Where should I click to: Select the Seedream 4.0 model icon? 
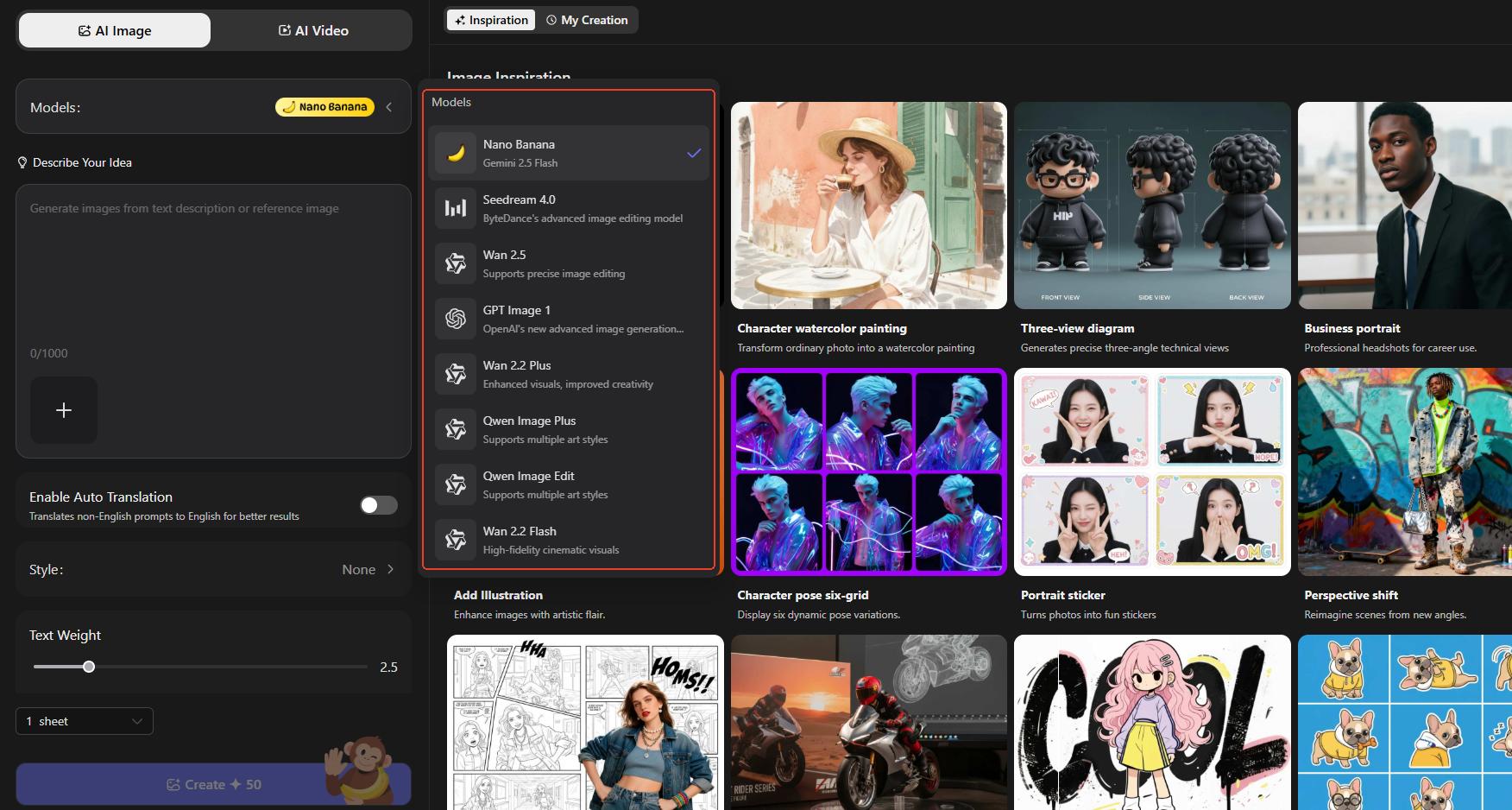(456, 208)
